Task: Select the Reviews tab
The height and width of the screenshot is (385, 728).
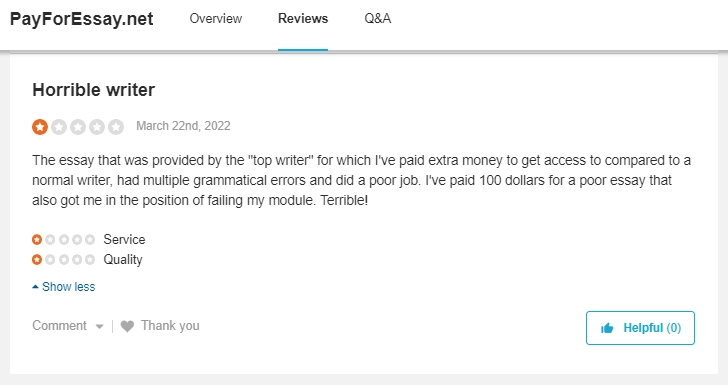Action: (303, 19)
